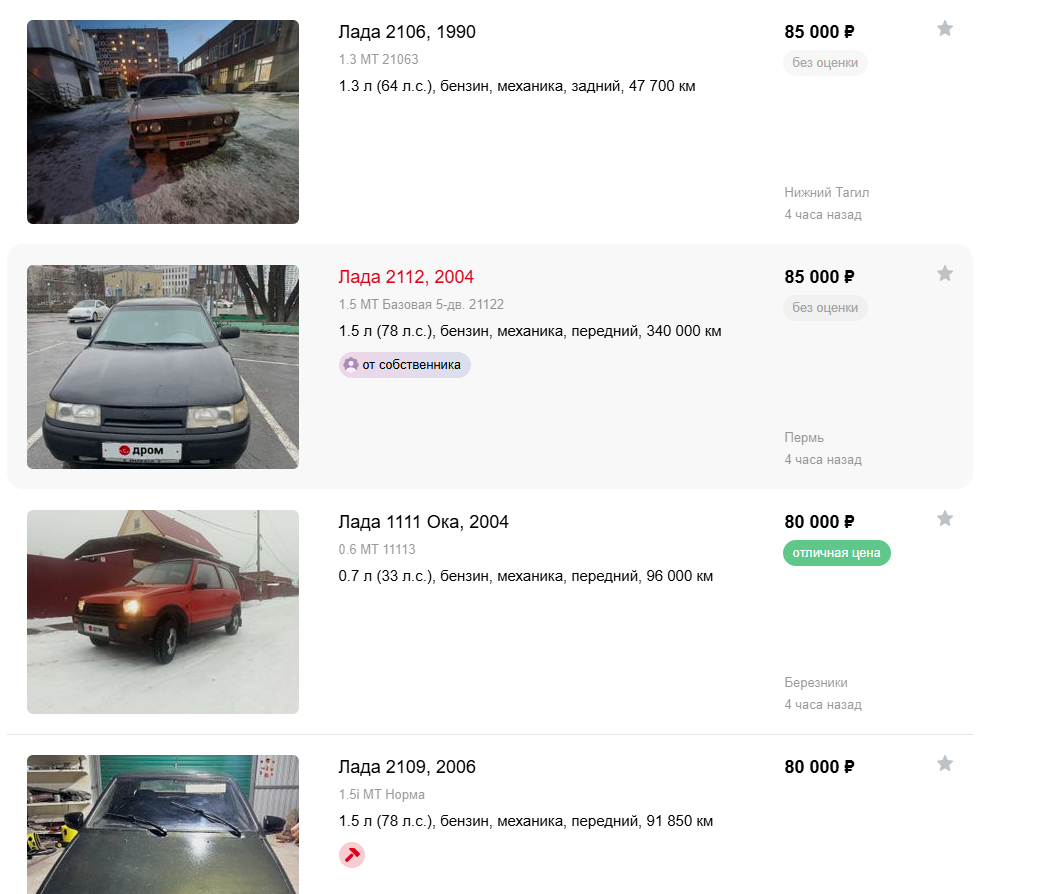Click 'без оценки' badge on Лада 2112
The image size is (1056, 894).
pos(825,308)
